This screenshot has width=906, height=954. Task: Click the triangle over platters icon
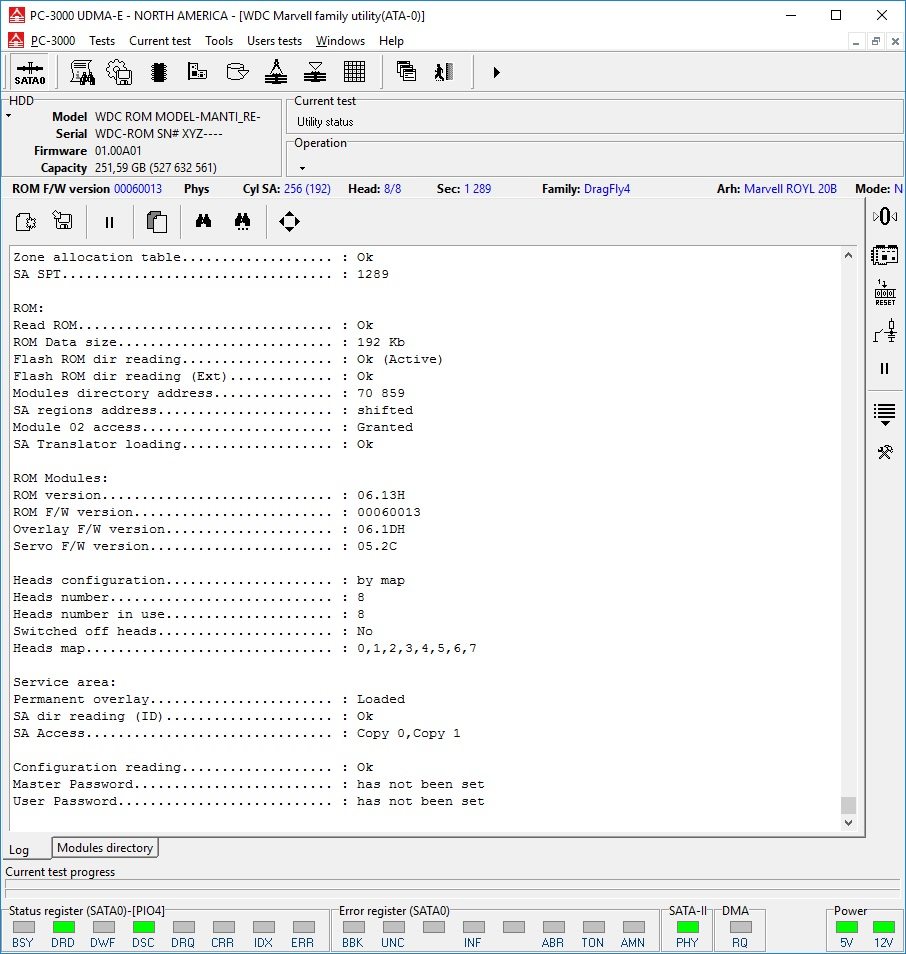point(315,72)
